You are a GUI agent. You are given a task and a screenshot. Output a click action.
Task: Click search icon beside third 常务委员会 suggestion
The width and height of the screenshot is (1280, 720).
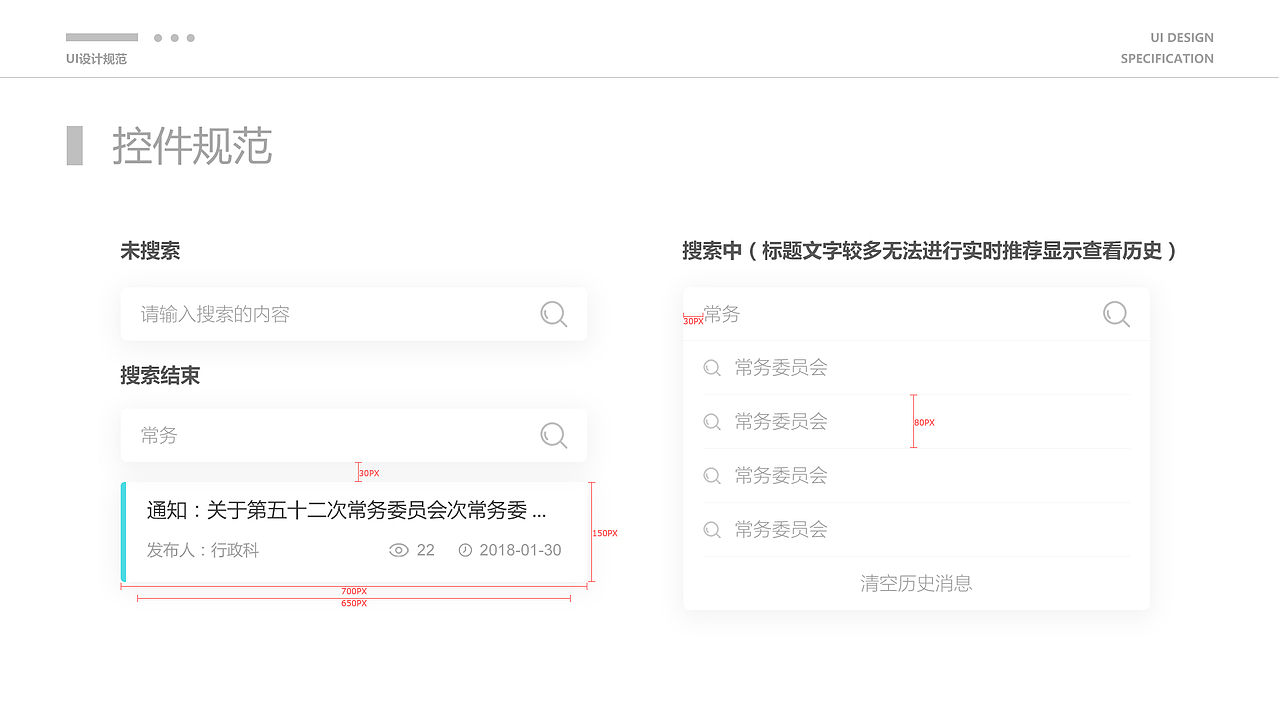712,476
